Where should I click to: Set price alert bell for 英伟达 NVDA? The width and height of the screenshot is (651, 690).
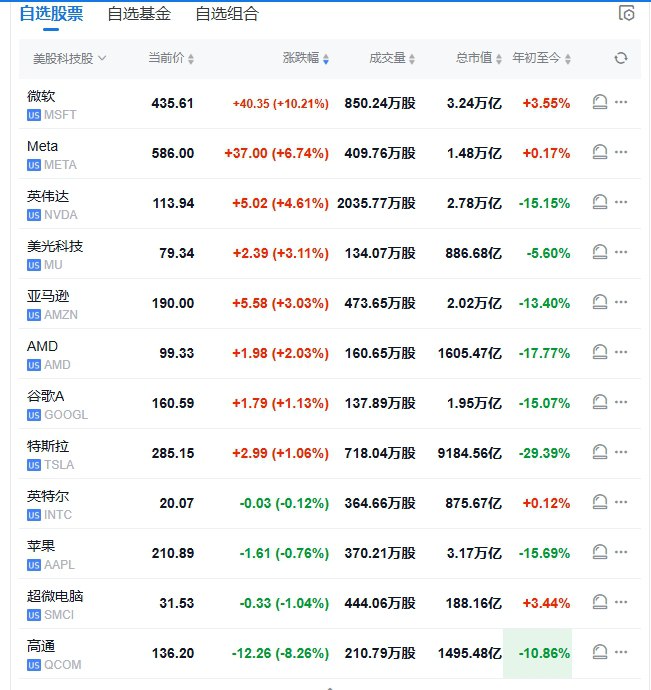coord(600,202)
